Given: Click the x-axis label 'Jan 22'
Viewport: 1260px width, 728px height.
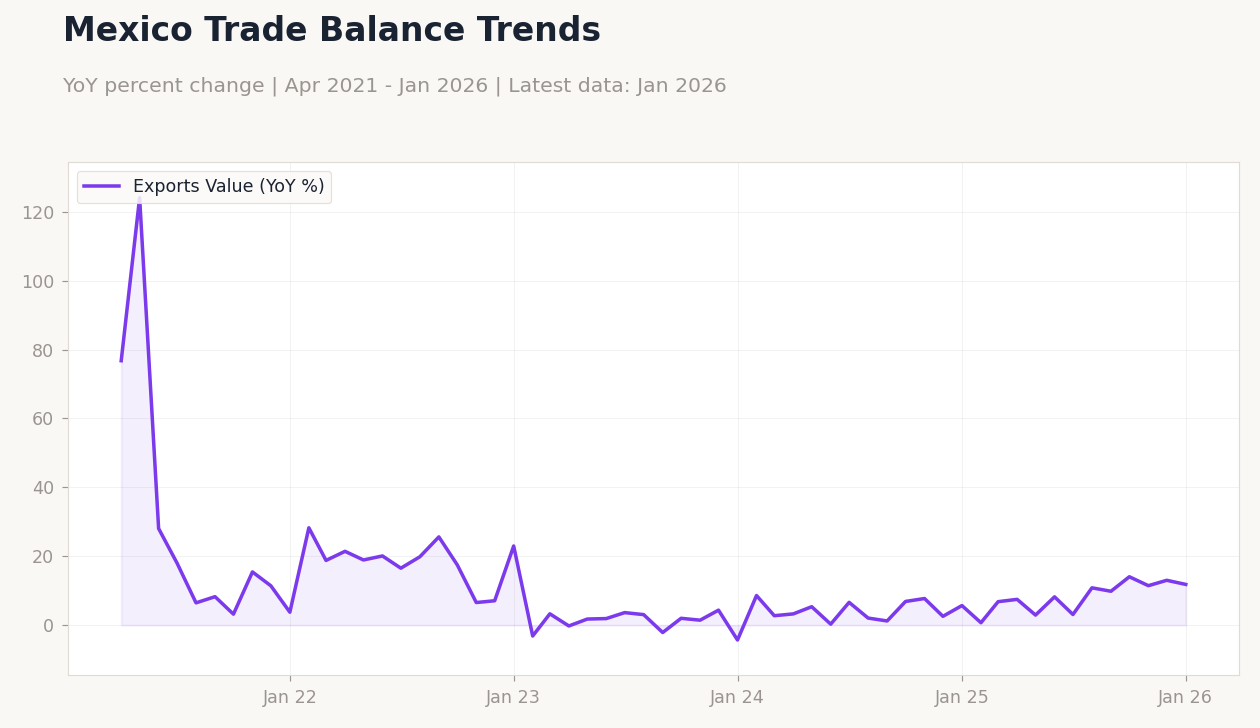Looking at the screenshot, I should pos(290,698).
